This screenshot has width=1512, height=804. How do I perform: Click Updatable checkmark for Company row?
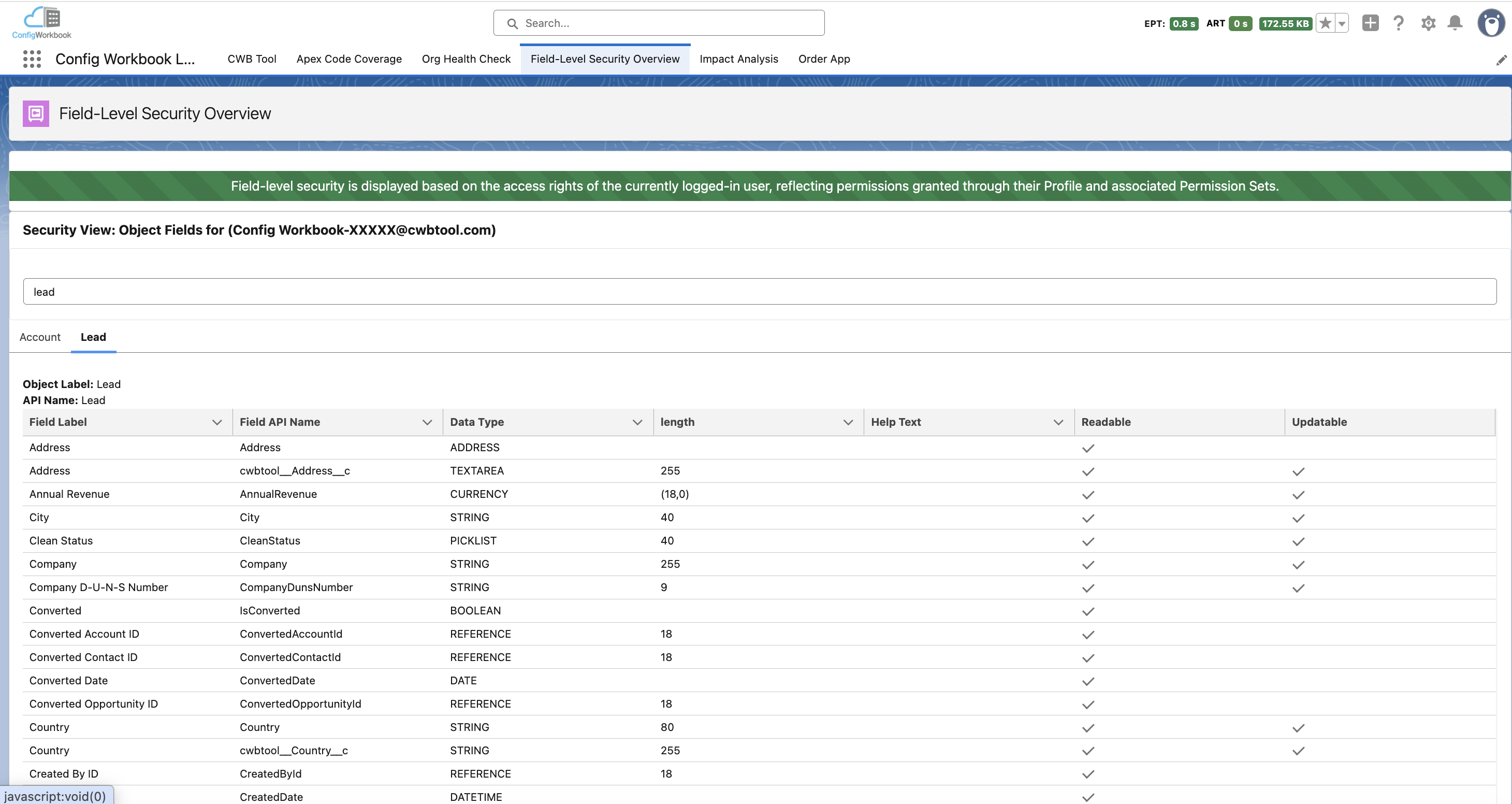tap(1298, 565)
